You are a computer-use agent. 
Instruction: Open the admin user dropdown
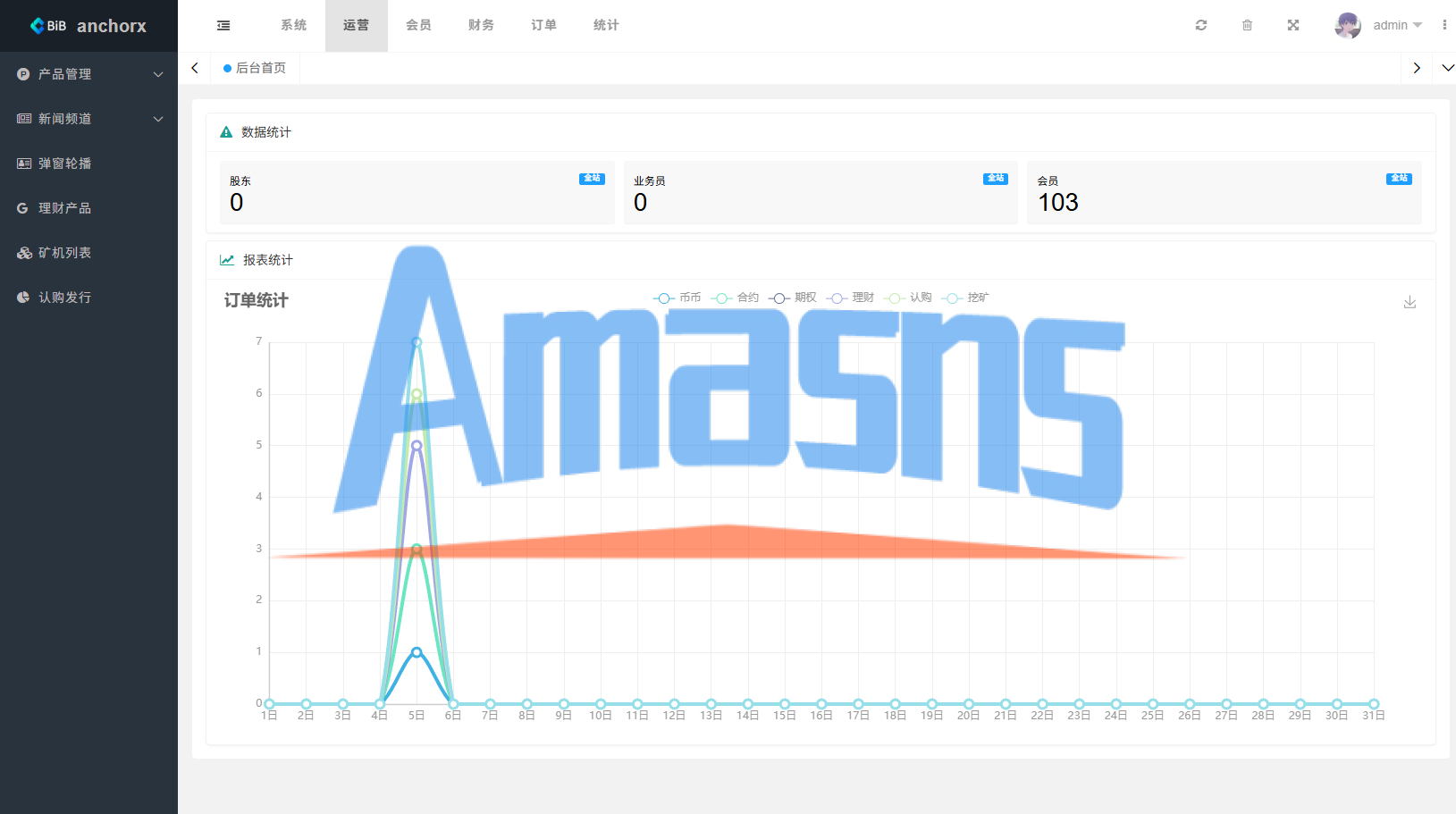tap(1398, 25)
